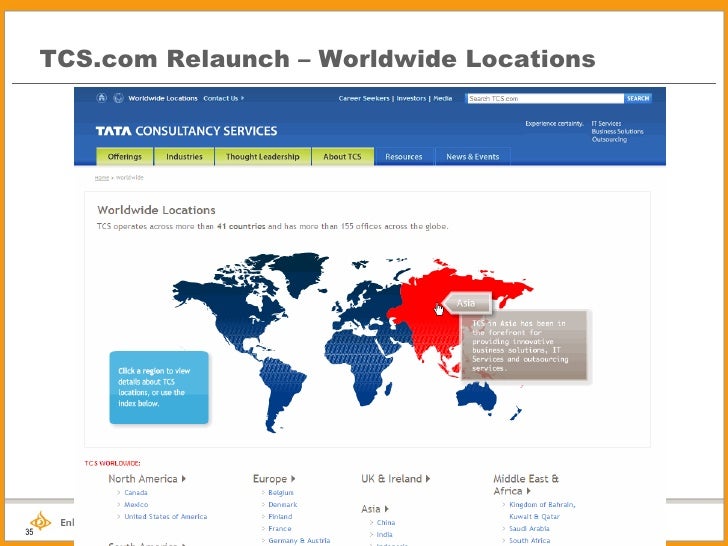Click Australia region on map
728x546 pixels.
coord(477,397)
